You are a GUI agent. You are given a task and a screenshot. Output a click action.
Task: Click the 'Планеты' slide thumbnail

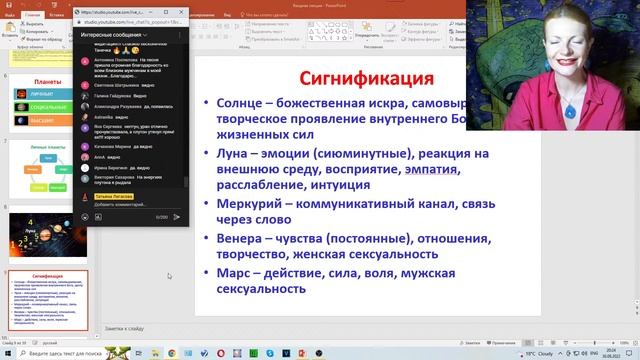[x=41, y=103]
